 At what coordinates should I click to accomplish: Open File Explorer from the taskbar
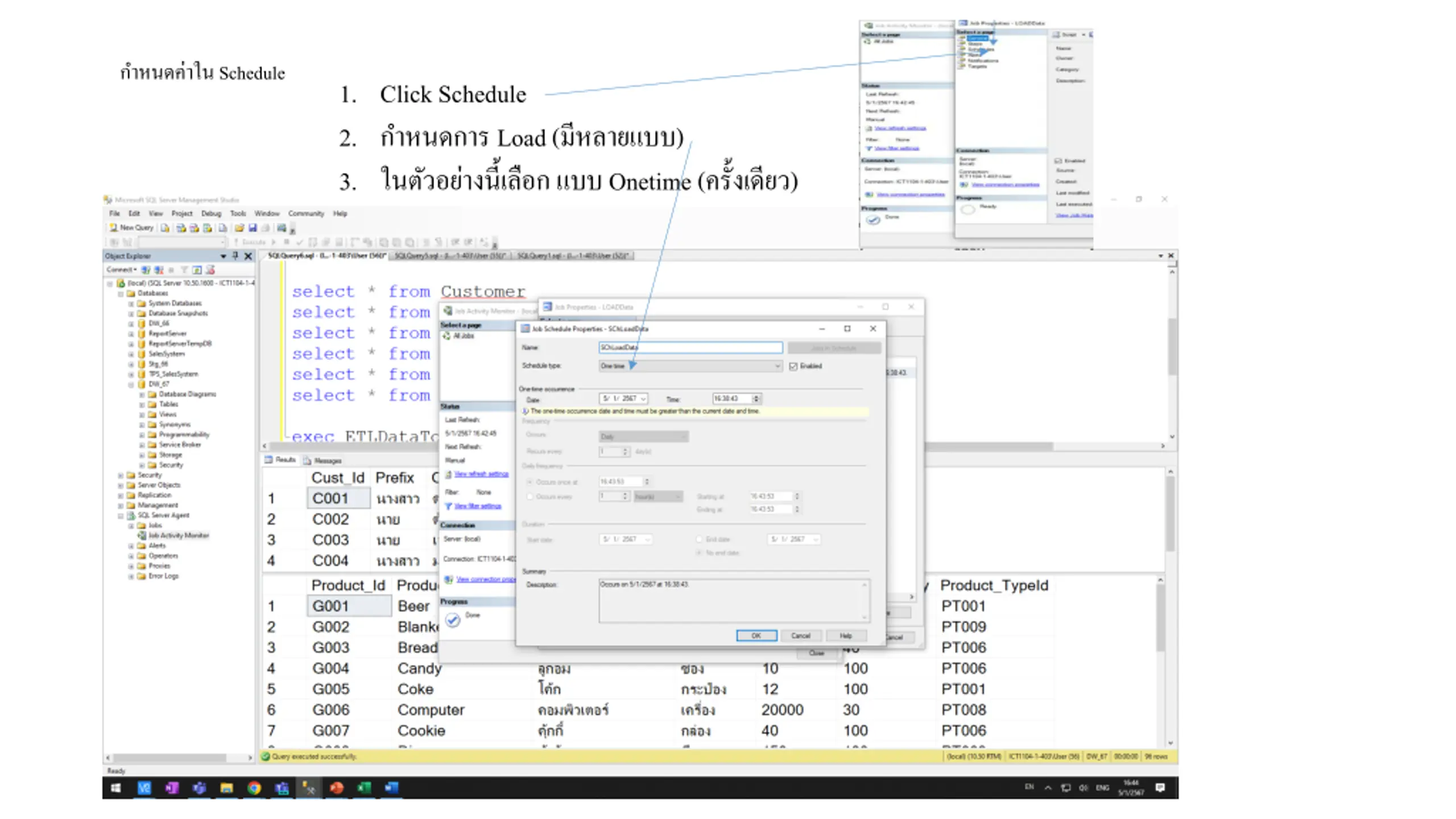[226, 788]
